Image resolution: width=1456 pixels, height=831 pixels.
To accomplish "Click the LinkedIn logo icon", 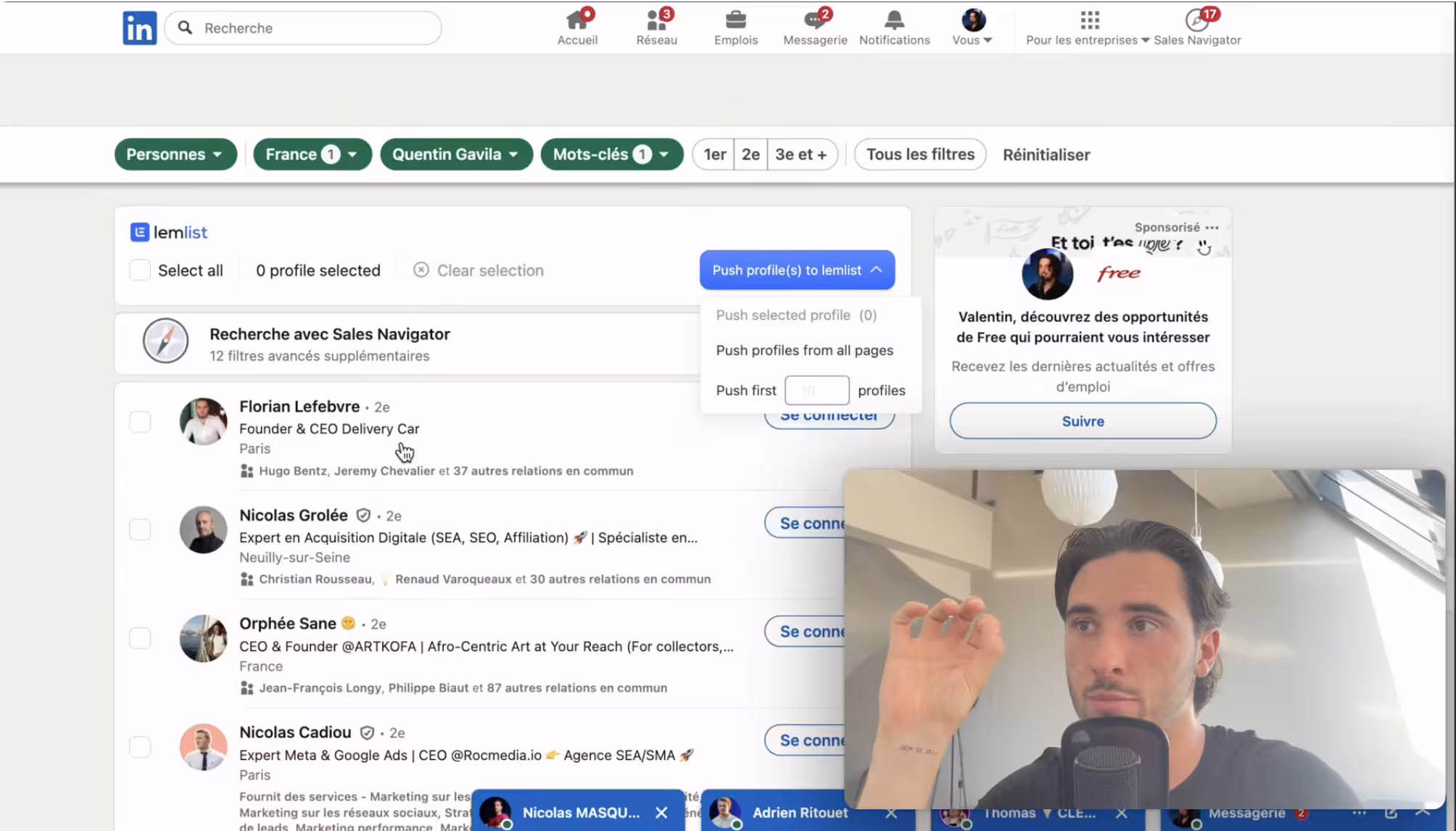I will pos(139,28).
